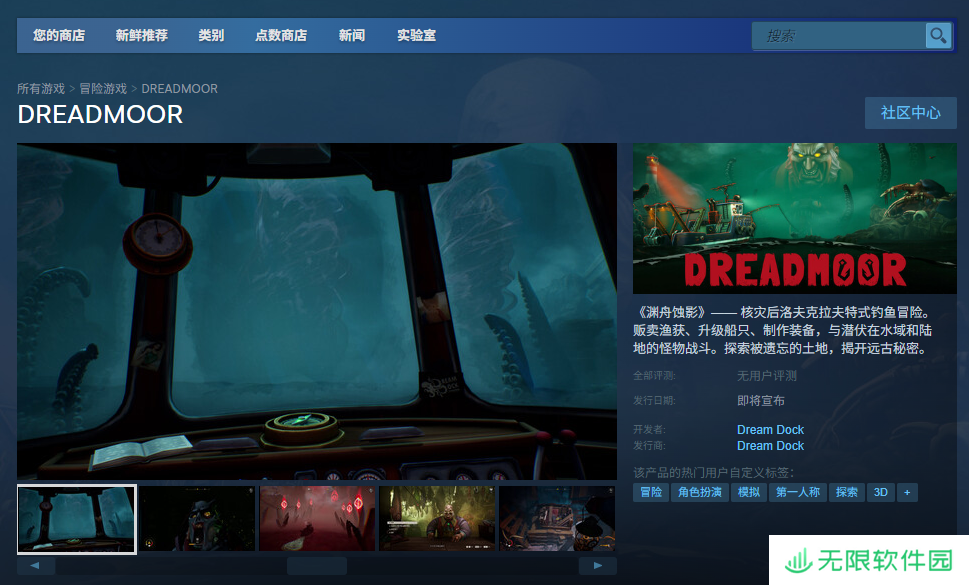Click the DREADMOOR capsule header image
969x585 pixels.
point(795,219)
